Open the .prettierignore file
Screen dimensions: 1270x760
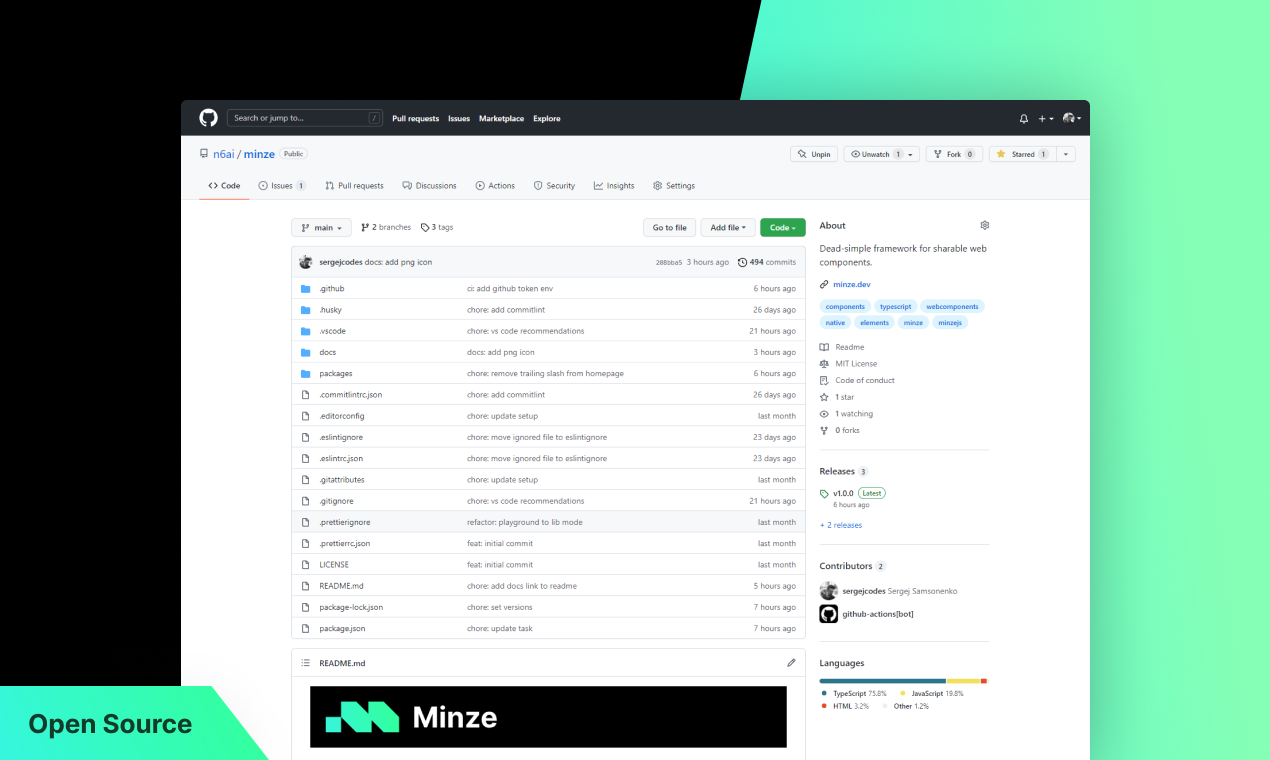click(x=344, y=522)
